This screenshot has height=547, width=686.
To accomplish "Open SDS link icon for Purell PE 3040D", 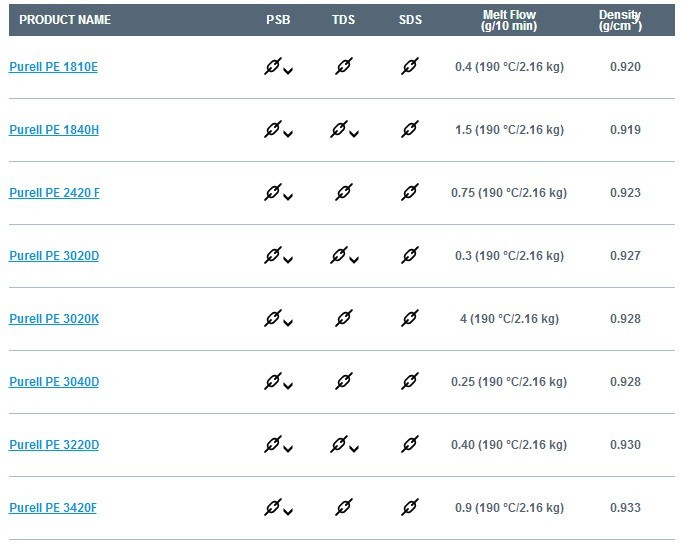I will (410, 382).
